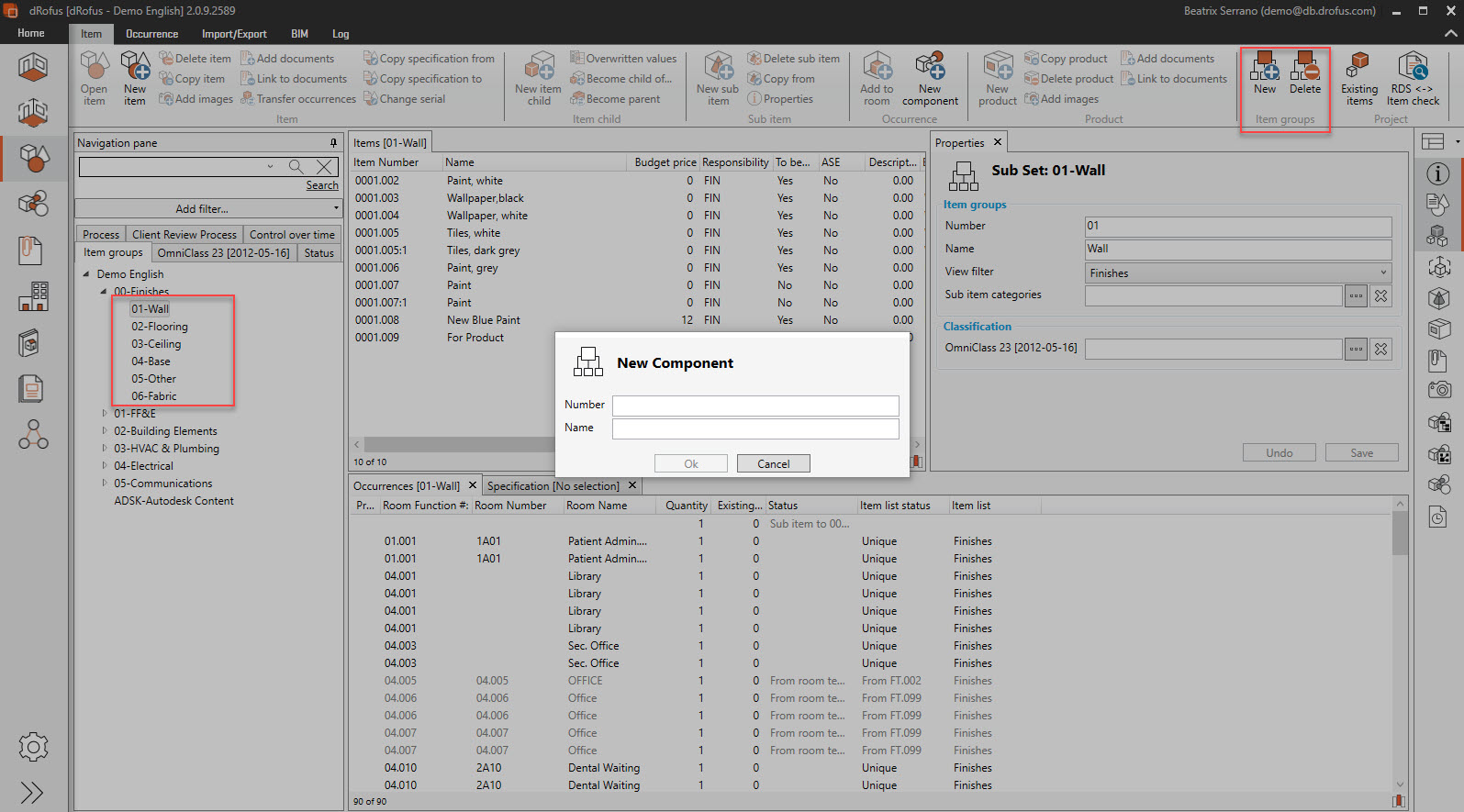Pin the Navigation pane
Viewport: 1464px width, 812px height.
point(333,143)
